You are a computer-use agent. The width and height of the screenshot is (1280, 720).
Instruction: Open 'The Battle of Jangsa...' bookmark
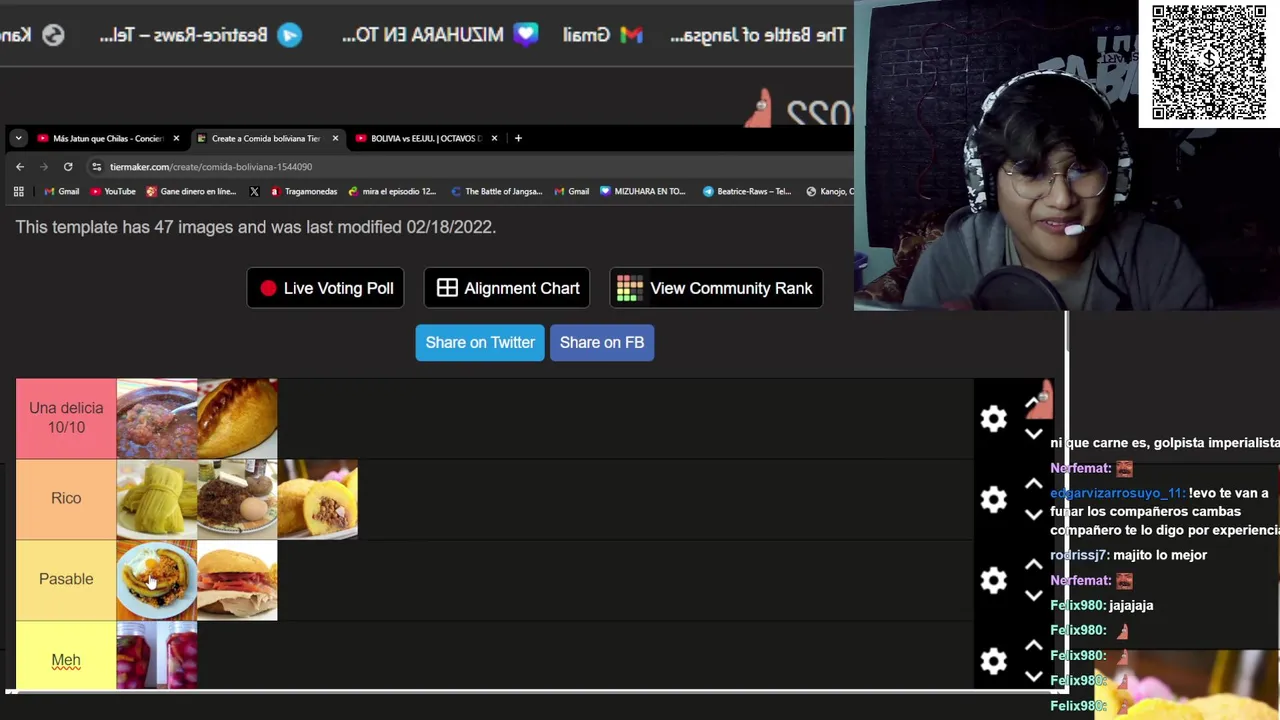496,191
